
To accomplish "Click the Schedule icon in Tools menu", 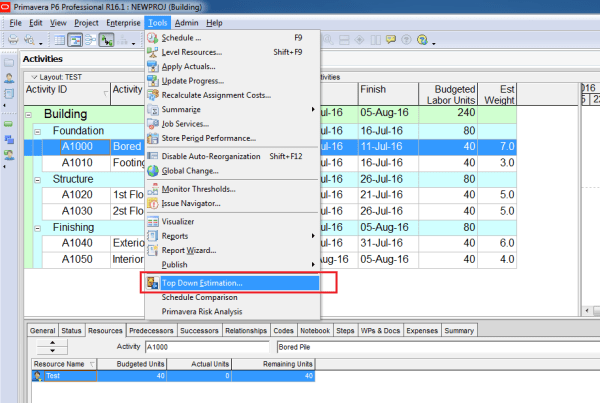I will click(153, 38).
